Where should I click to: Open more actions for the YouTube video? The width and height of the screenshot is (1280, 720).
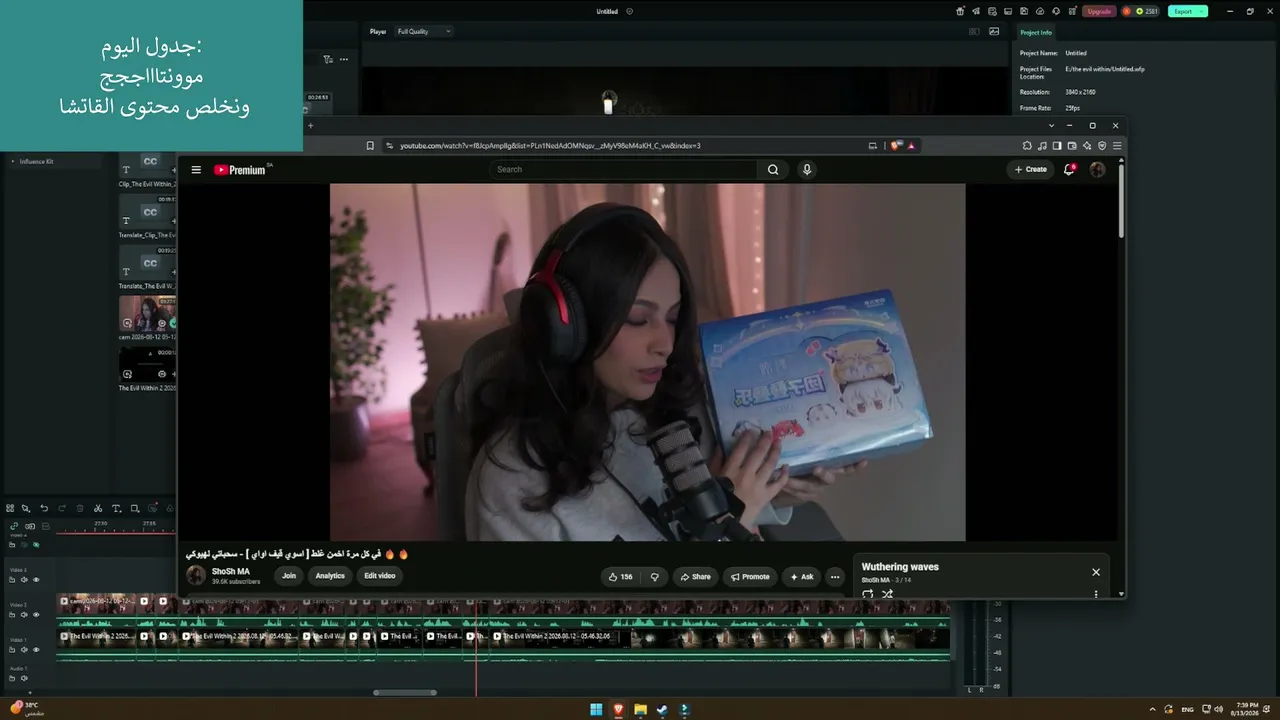835,576
